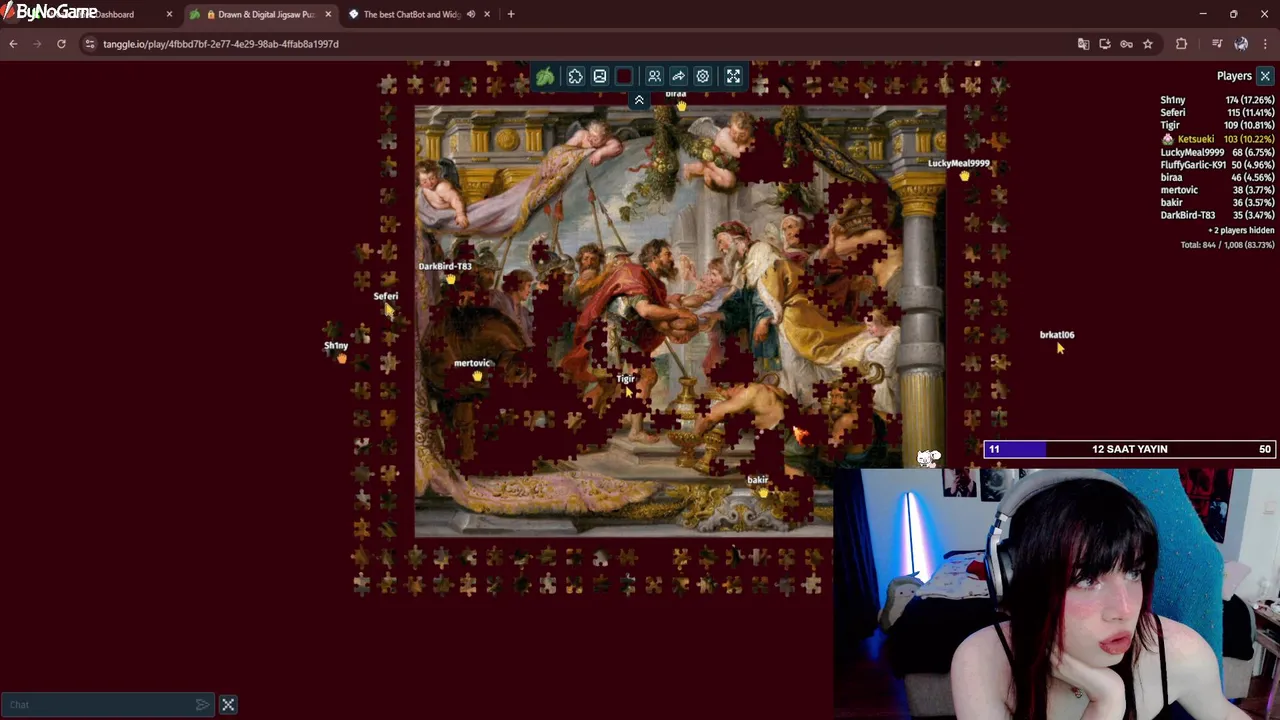The image size is (1280, 720).
Task: Click the share arrow icon
Action: 678,77
